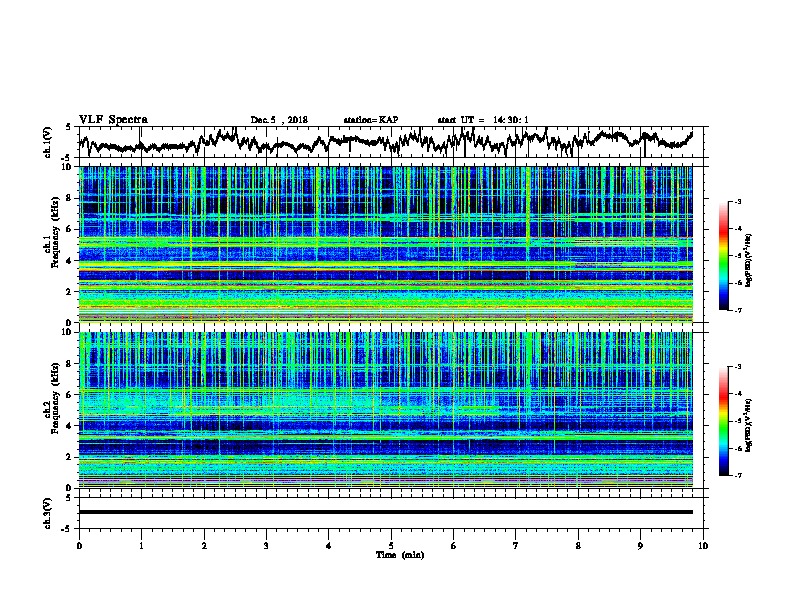The height and width of the screenshot is (612, 792).
Task: Select the "start UT = 14:30: 1" text
Action: [483, 120]
